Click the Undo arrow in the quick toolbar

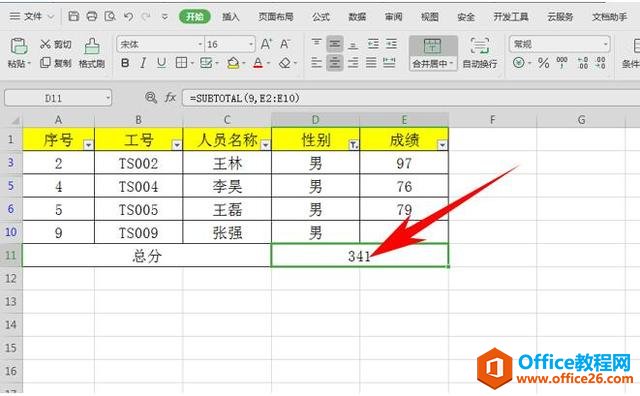[129, 16]
